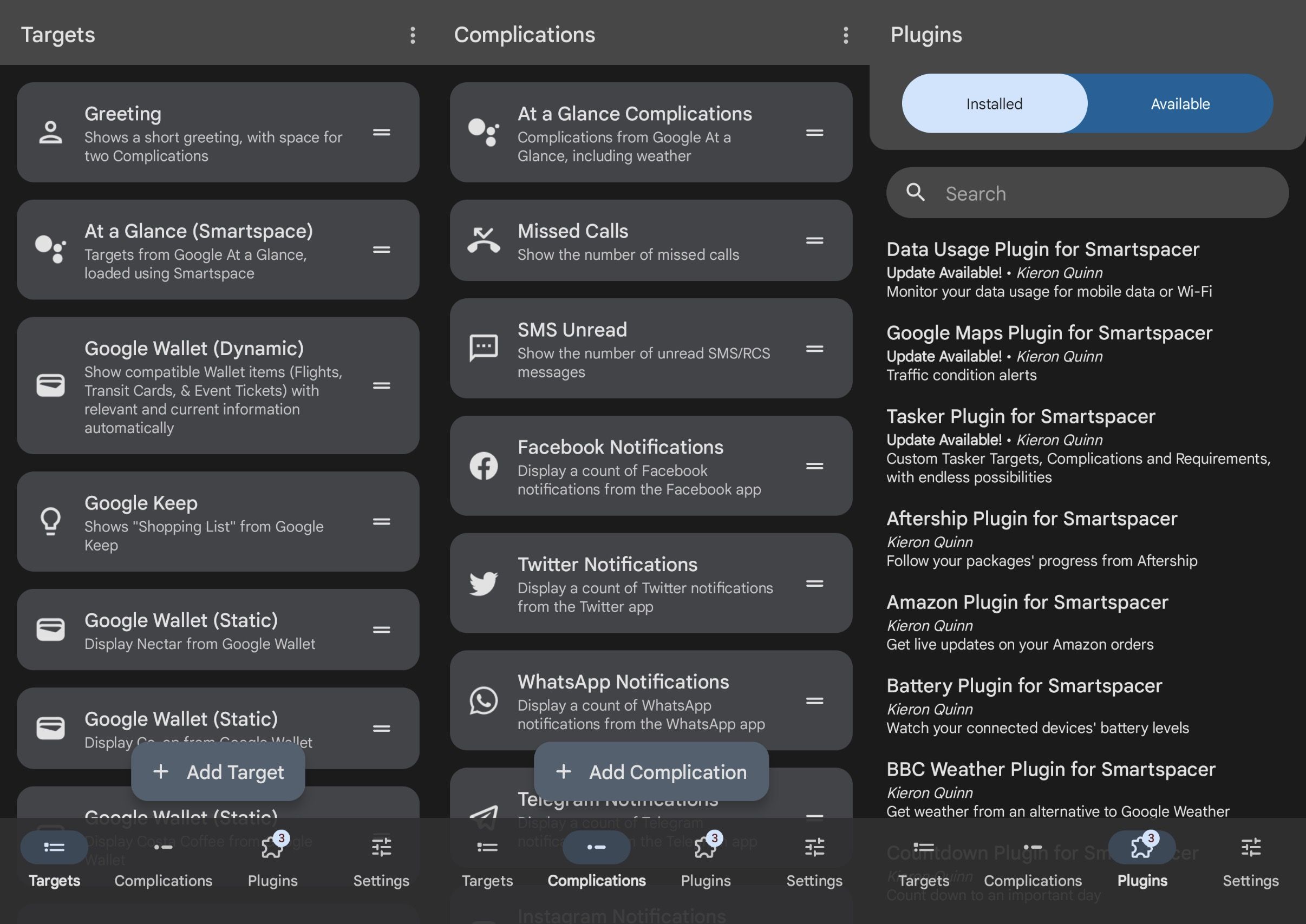Click the Twitter Notifications bird icon

pos(483,583)
